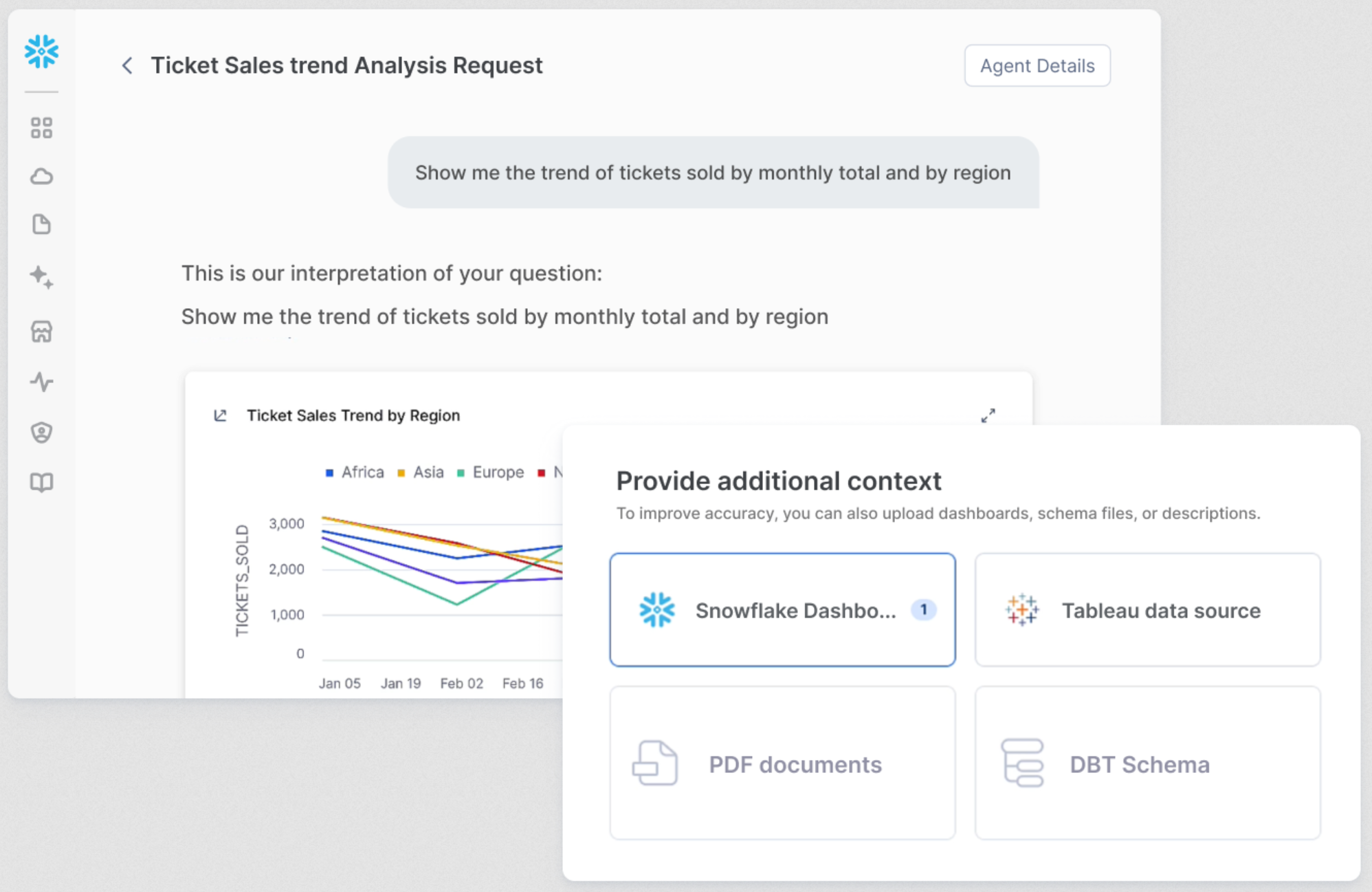The height and width of the screenshot is (892, 1372).
Task: Click the Agent Details button
Action: coord(1037,66)
